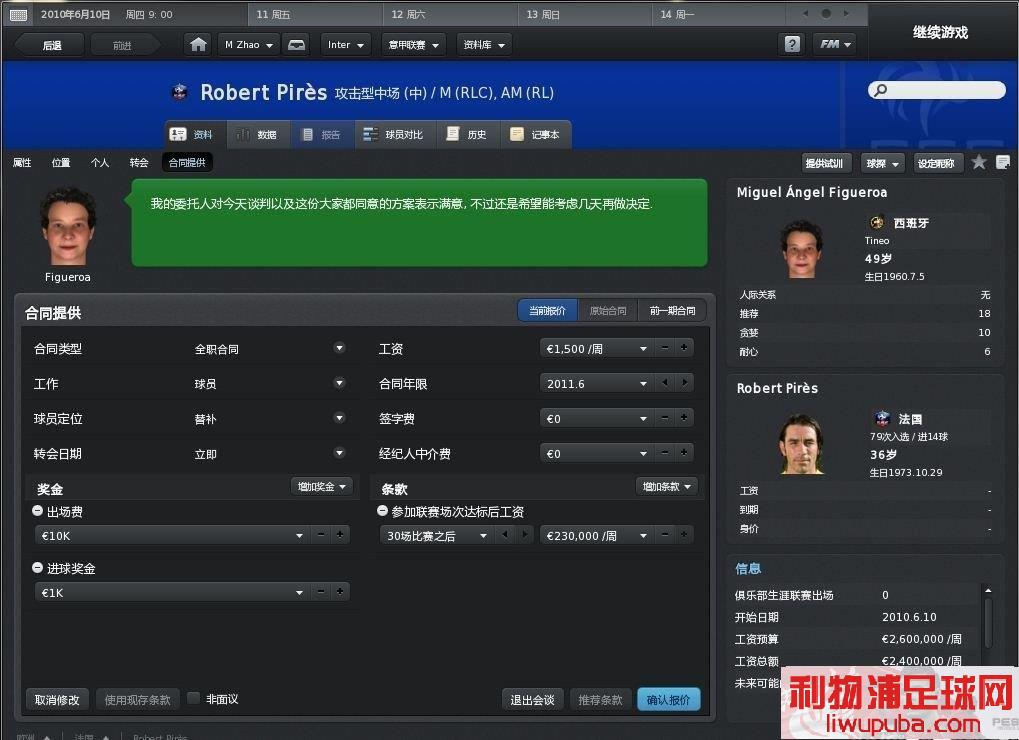The width and height of the screenshot is (1019, 740).
Task: Click the 12 周六 calendar day
Action: pyautogui.click(x=450, y=14)
